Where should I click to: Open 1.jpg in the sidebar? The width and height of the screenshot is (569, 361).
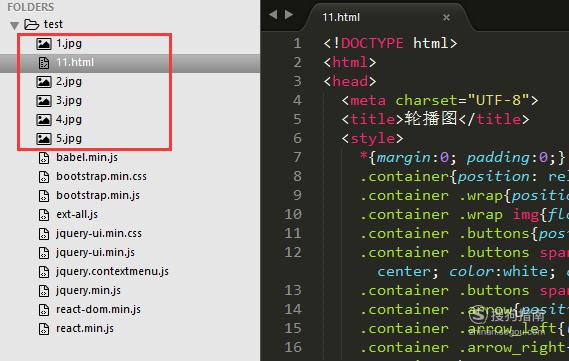(x=69, y=44)
